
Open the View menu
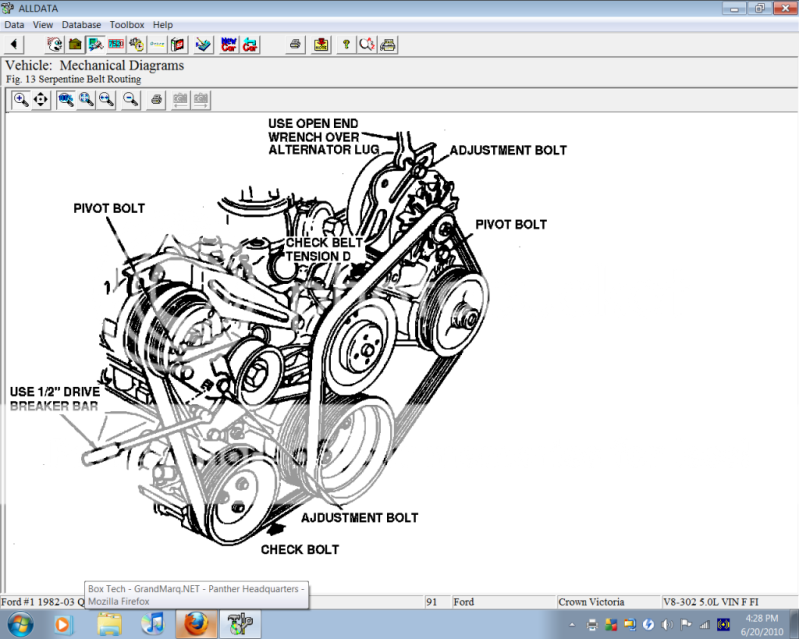(x=43, y=24)
